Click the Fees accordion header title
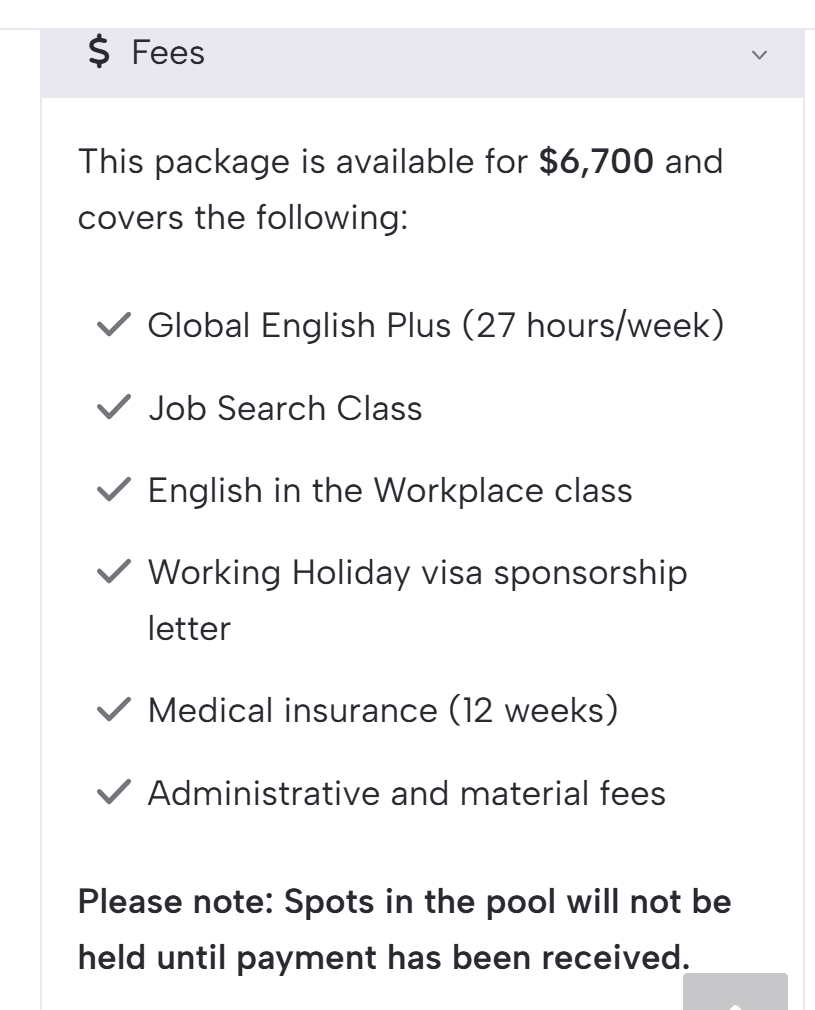 click(168, 52)
